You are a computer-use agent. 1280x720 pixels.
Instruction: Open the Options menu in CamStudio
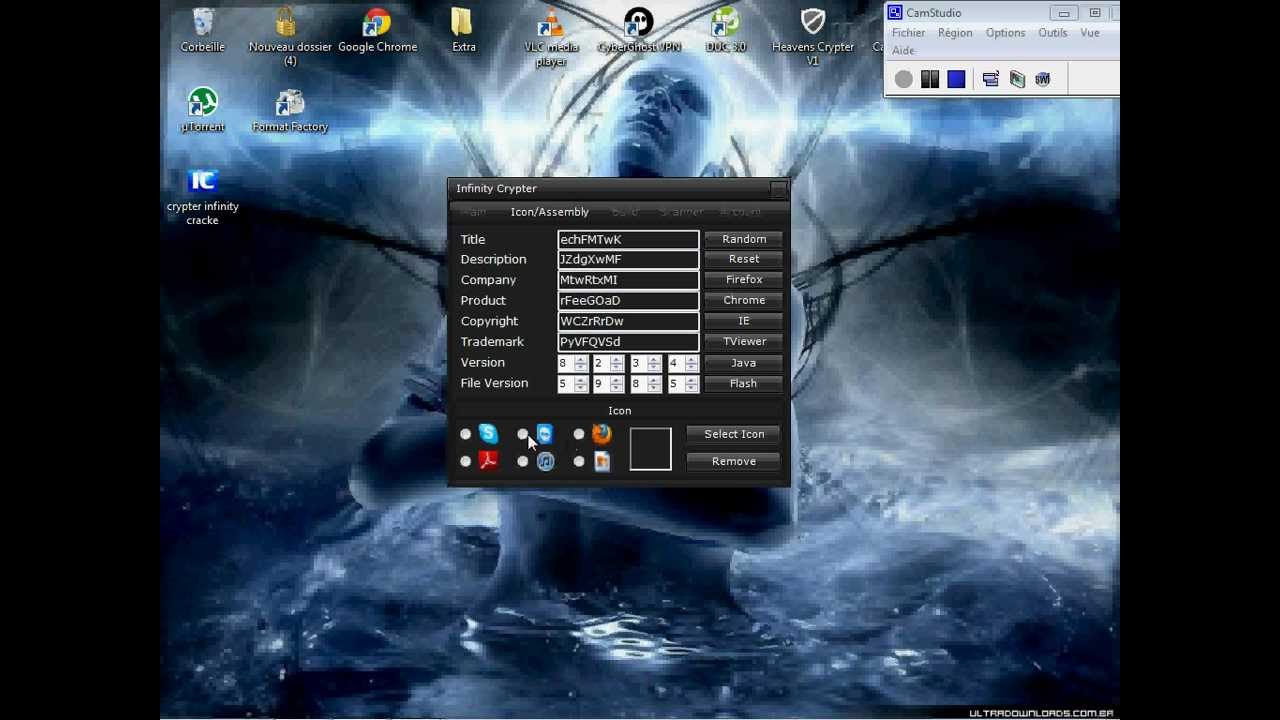(1005, 33)
